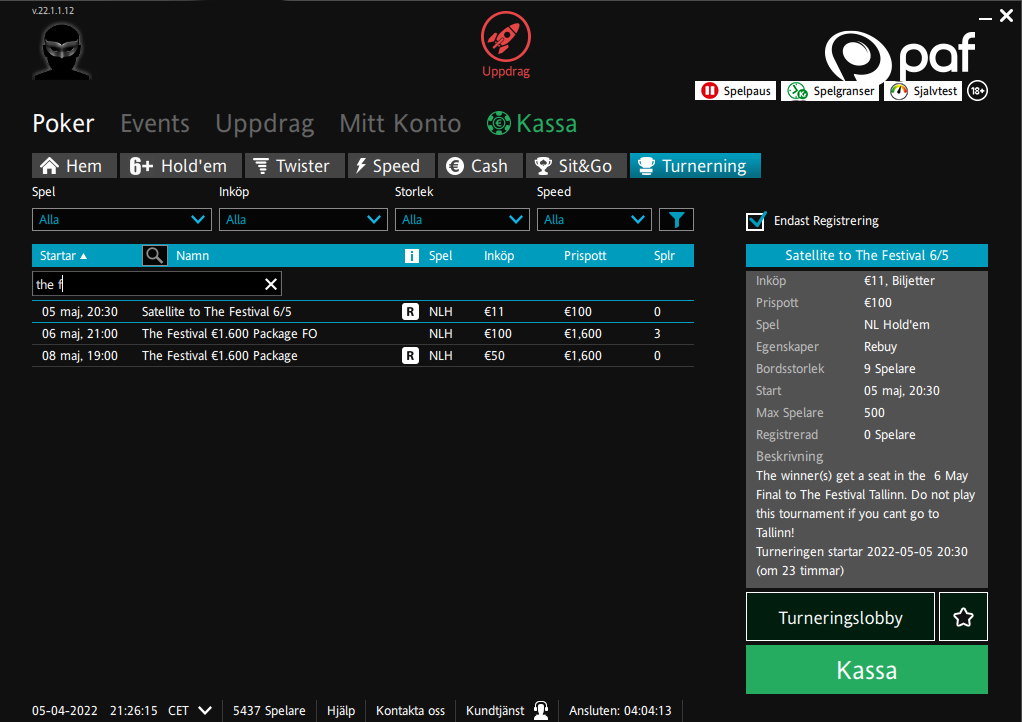
Task: Click the magnifier search icon
Action: coord(154,255)
